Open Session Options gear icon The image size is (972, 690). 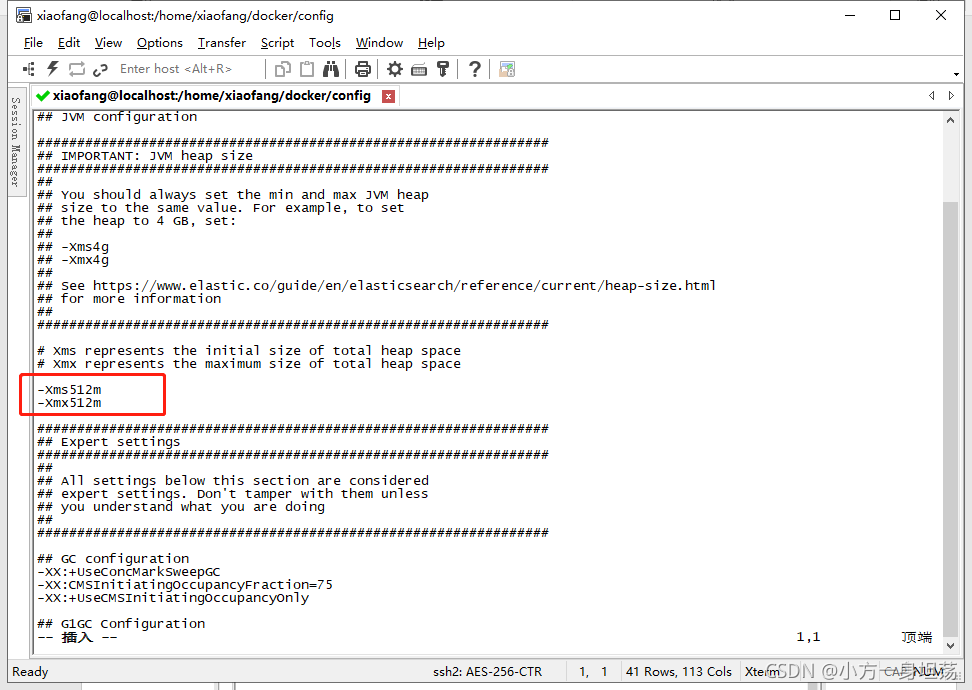click(395, 69)
